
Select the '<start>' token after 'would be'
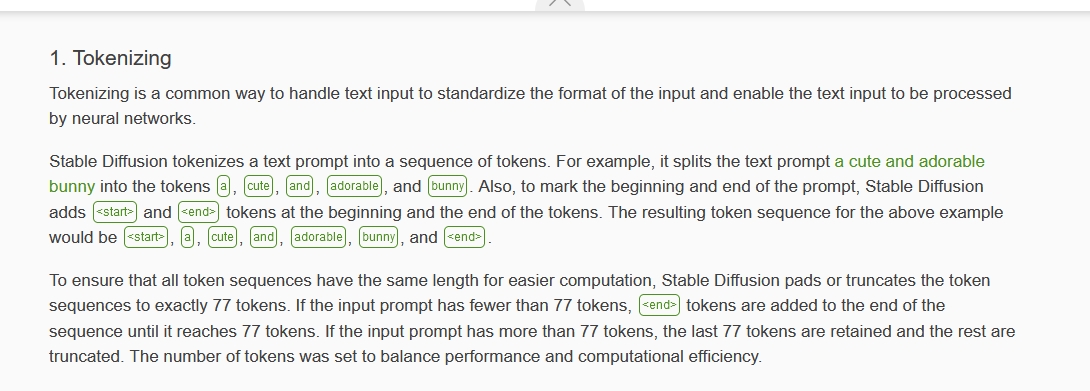pyautogui.click(x=146, y=237)
